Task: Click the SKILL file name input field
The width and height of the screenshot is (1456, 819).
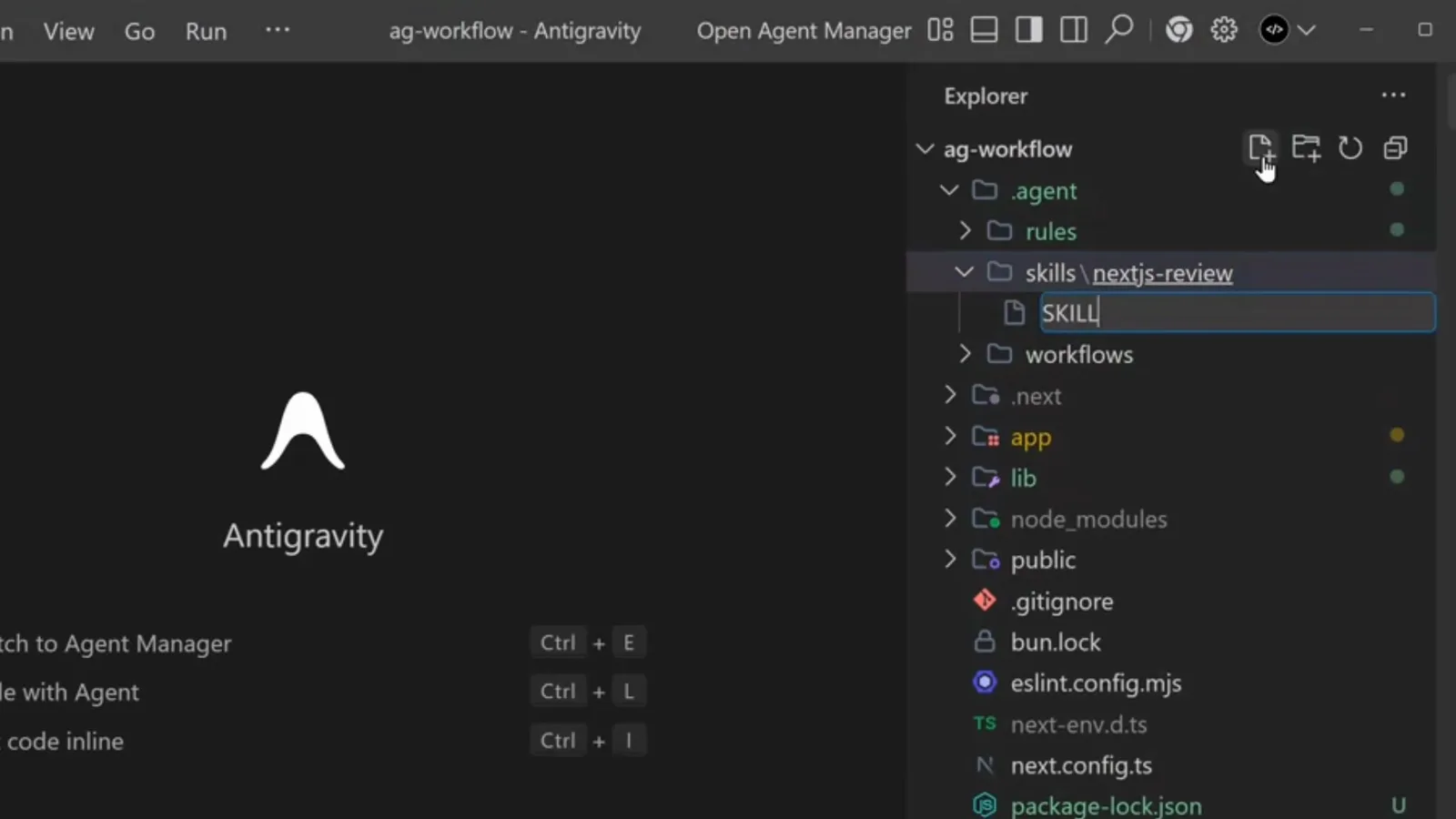Action: coord(1238,312)
